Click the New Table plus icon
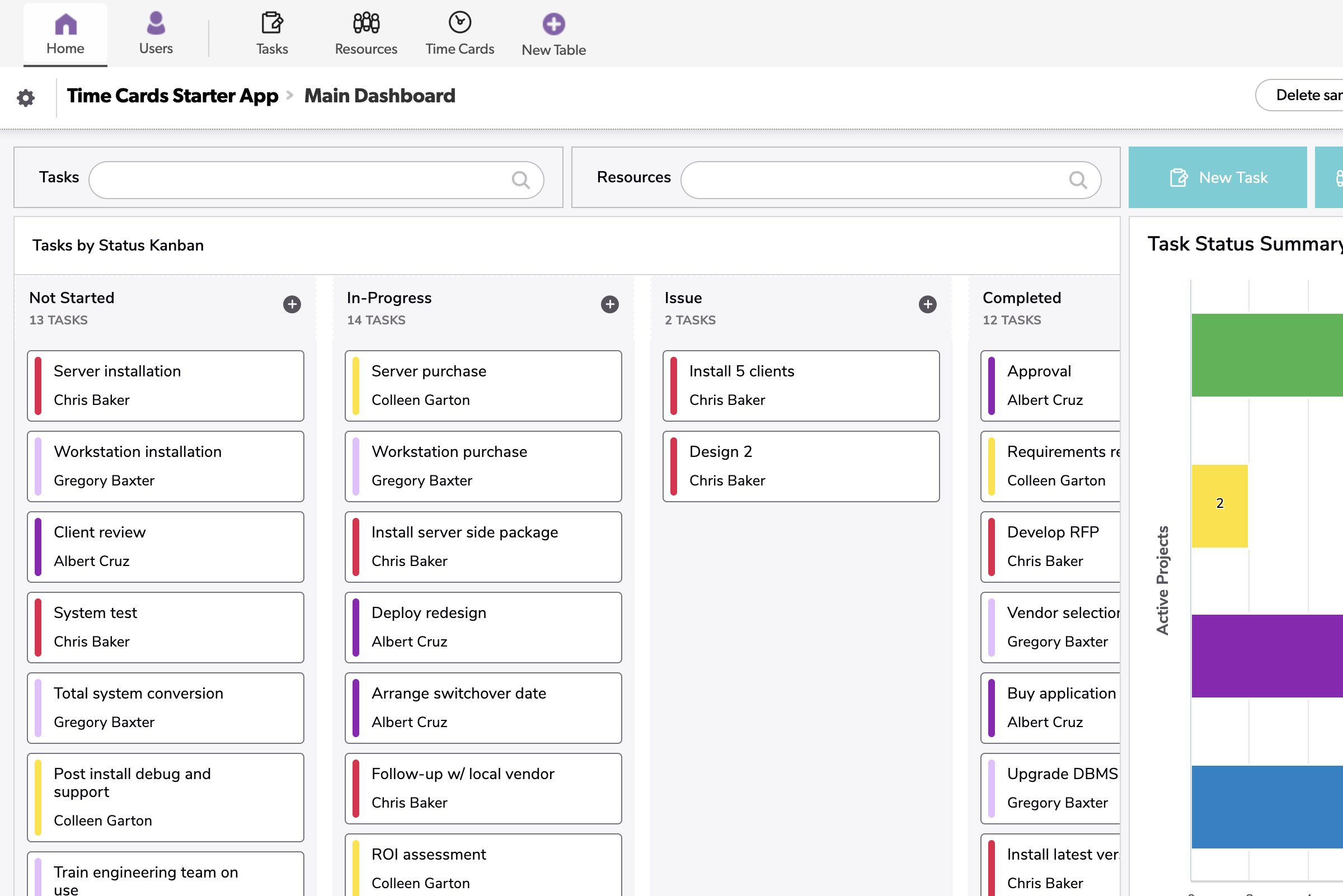 coord(553,24)
